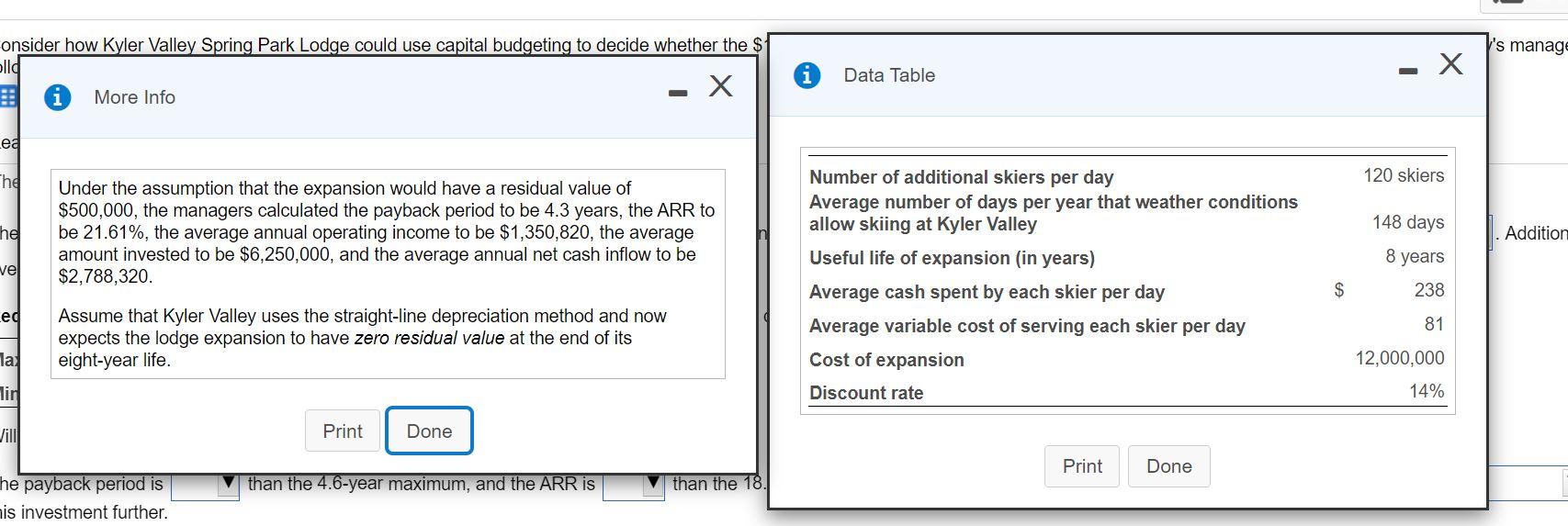The height and width of the screenshot is (526, 1568).
Task: Click the 14% discount rate value
Action: 1427,391
